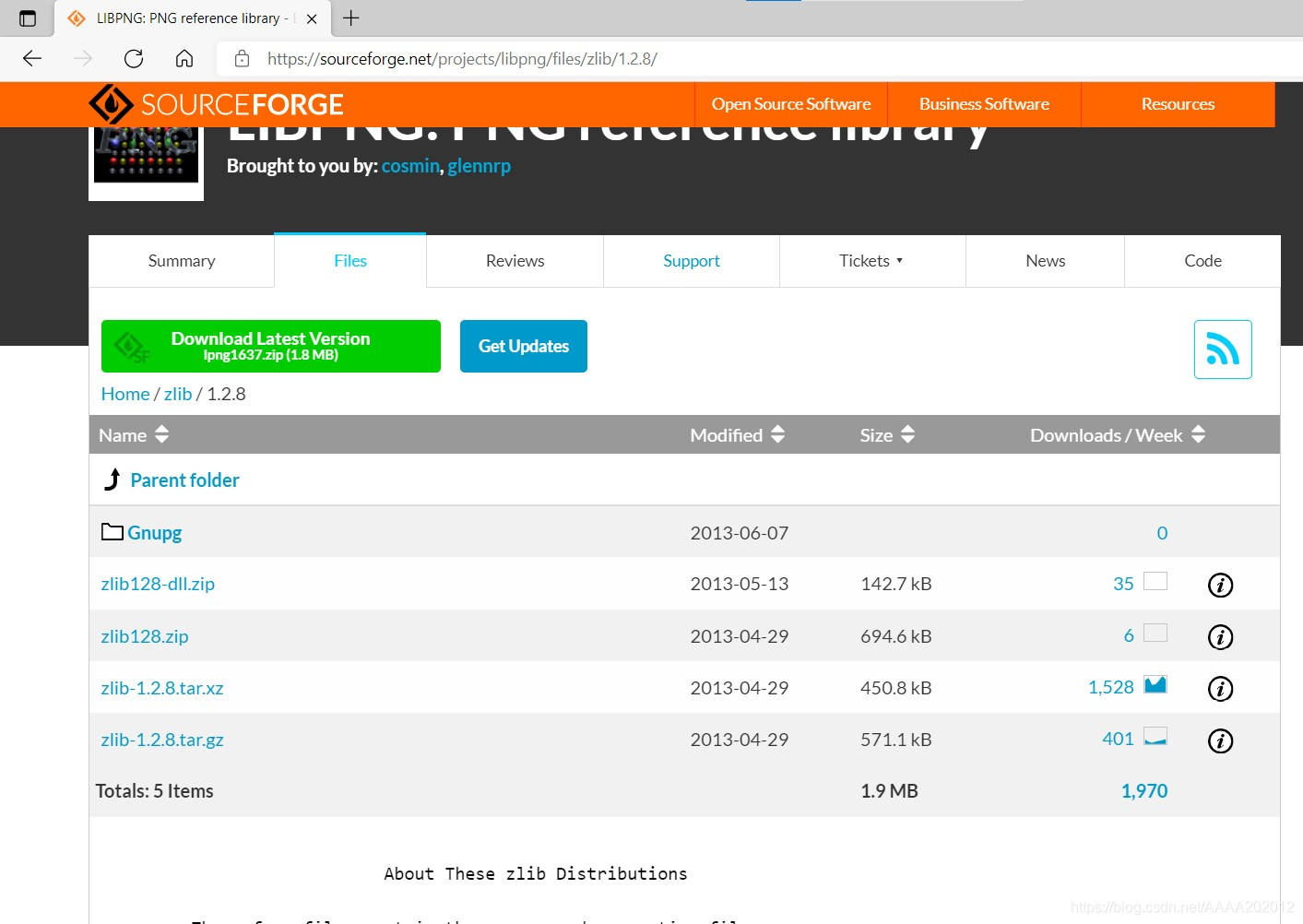Select the 2013-06-07 modified date
This screenshot has height=924, width=1303.
[x=740, y=533]
